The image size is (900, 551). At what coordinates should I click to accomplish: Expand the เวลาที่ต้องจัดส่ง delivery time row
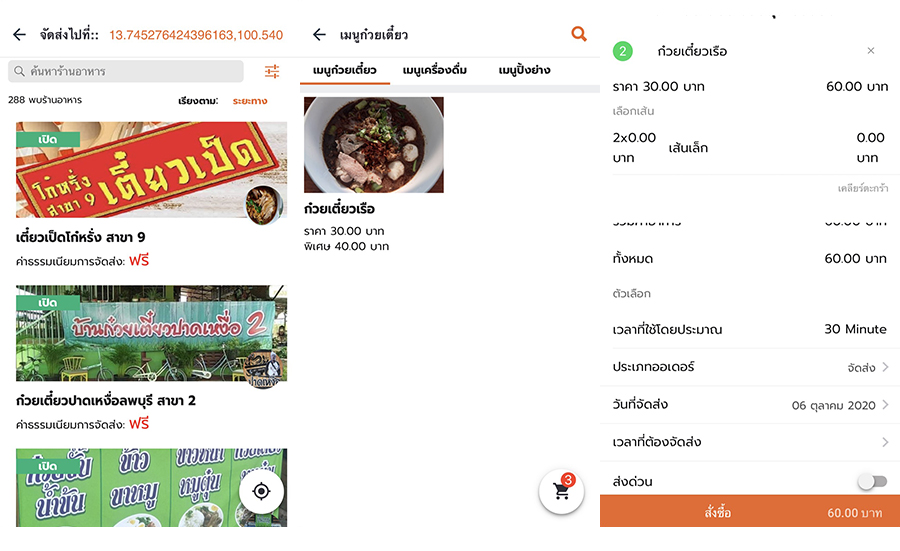(x=750, y=442)
